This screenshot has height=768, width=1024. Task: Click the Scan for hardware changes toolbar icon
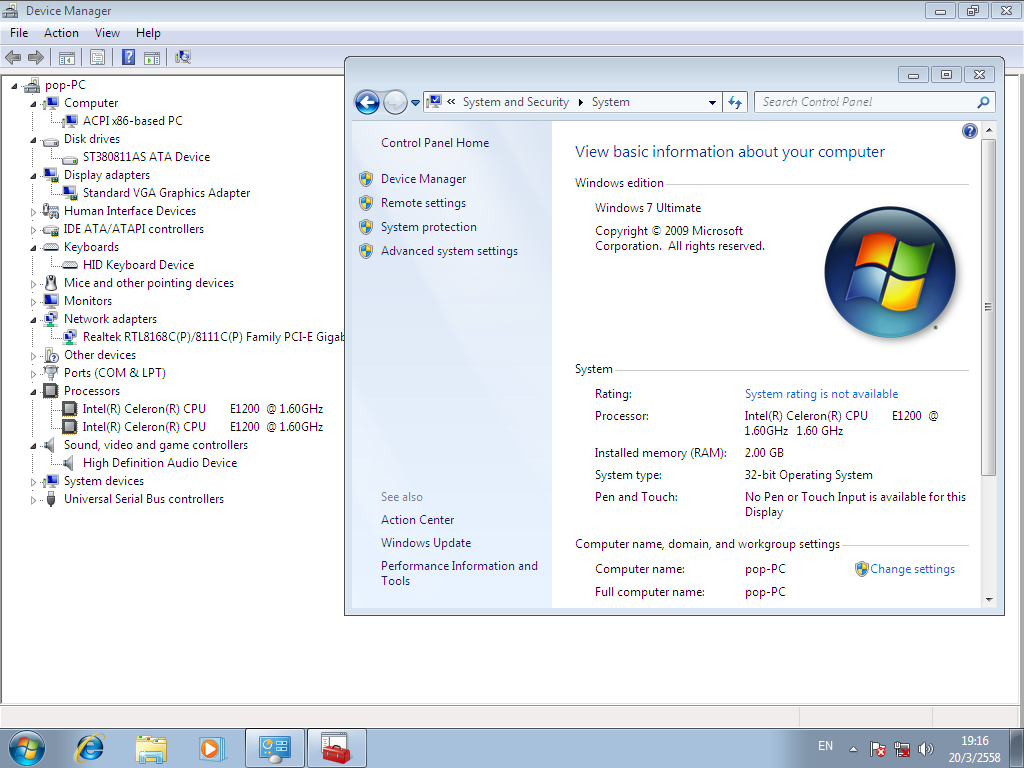(183, 57)
